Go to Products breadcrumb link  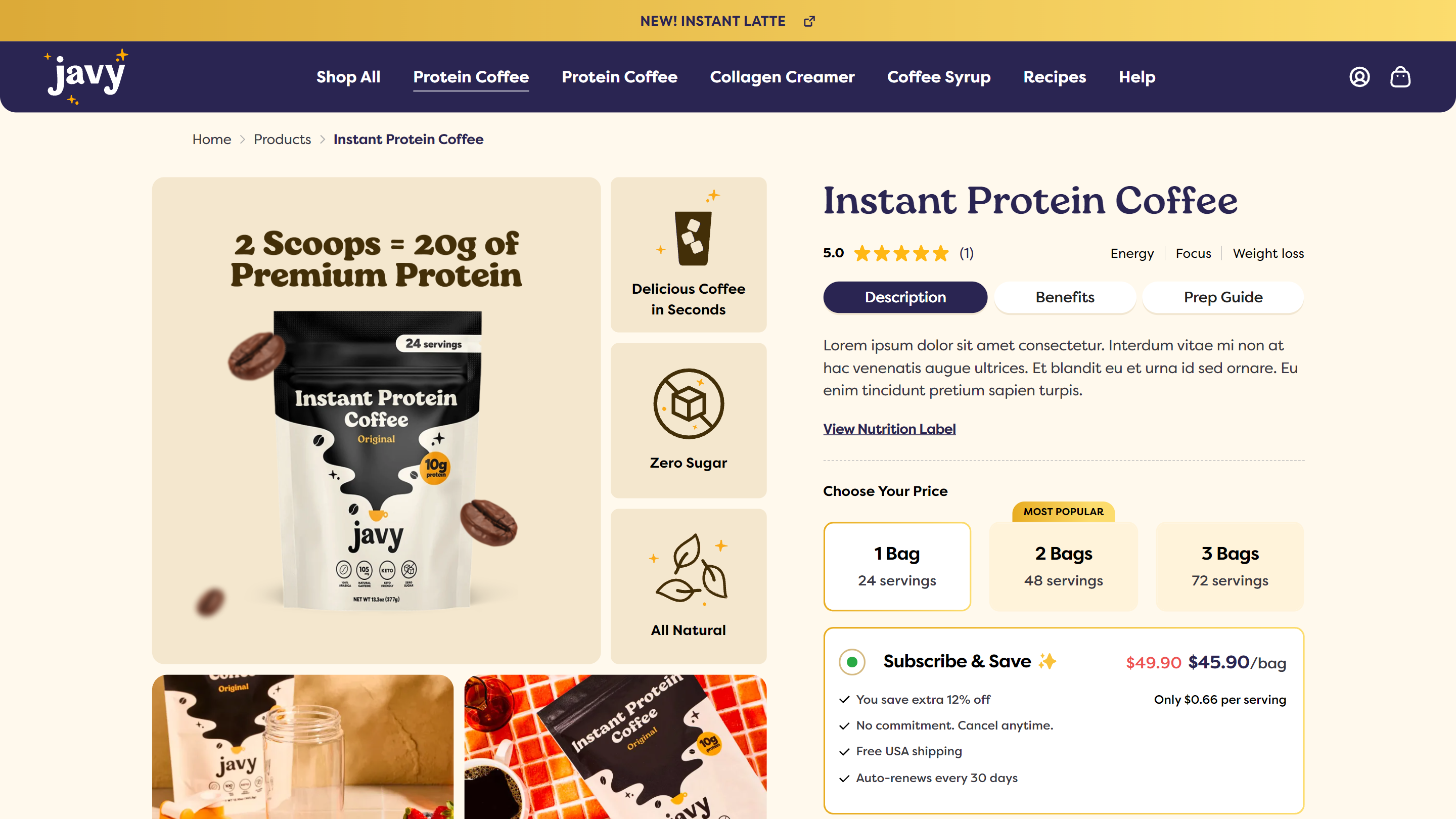(x=282, y=140)
